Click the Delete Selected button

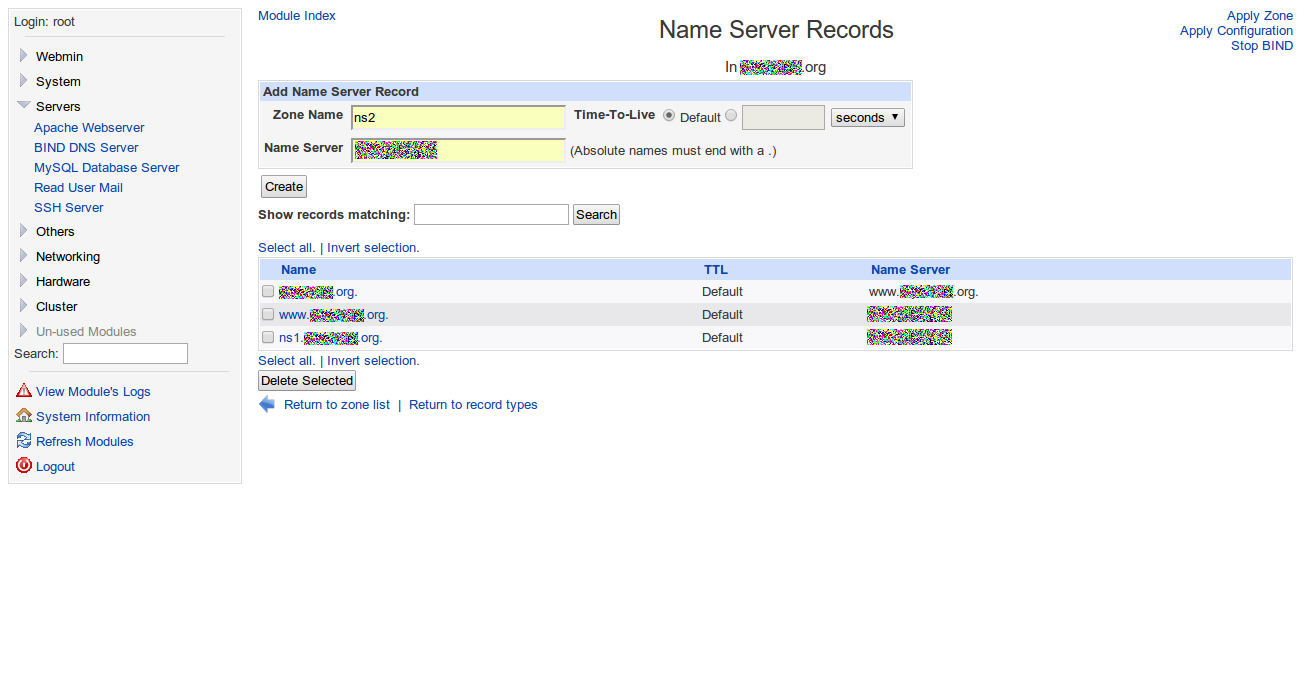307,381
